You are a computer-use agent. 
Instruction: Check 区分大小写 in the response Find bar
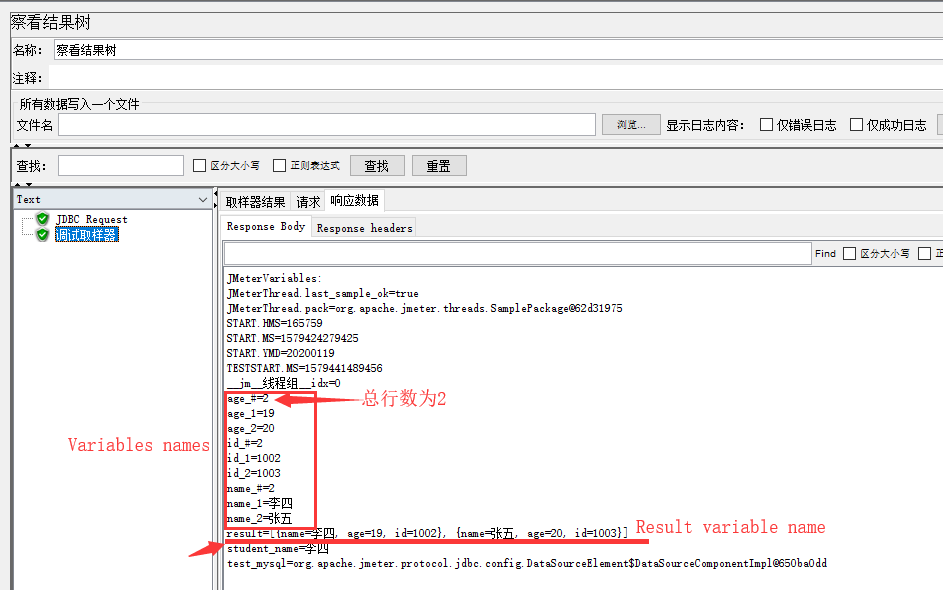[x=850, y=254]
